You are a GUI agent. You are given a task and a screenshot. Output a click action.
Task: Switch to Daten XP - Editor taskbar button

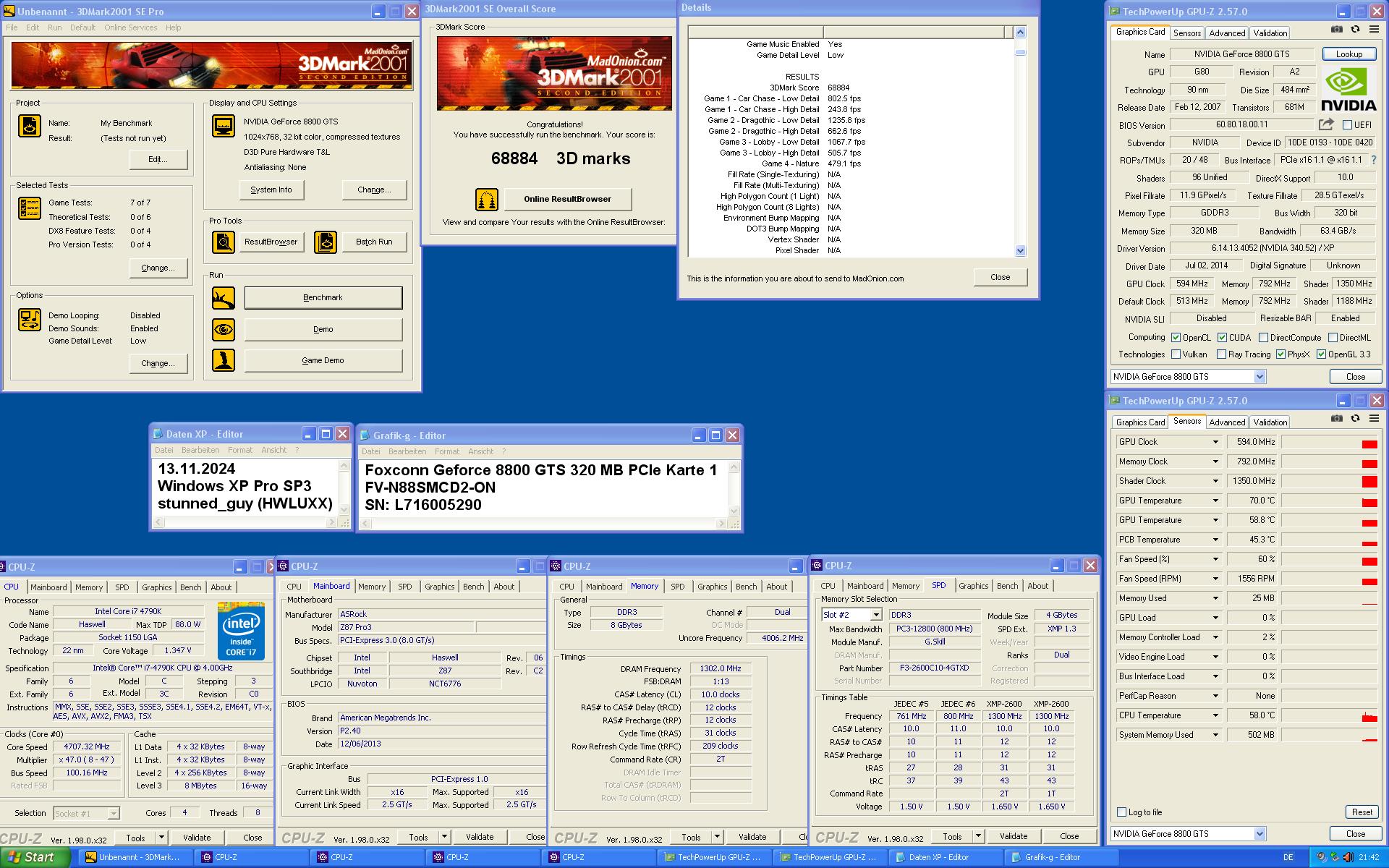click(x=946, y=857)
